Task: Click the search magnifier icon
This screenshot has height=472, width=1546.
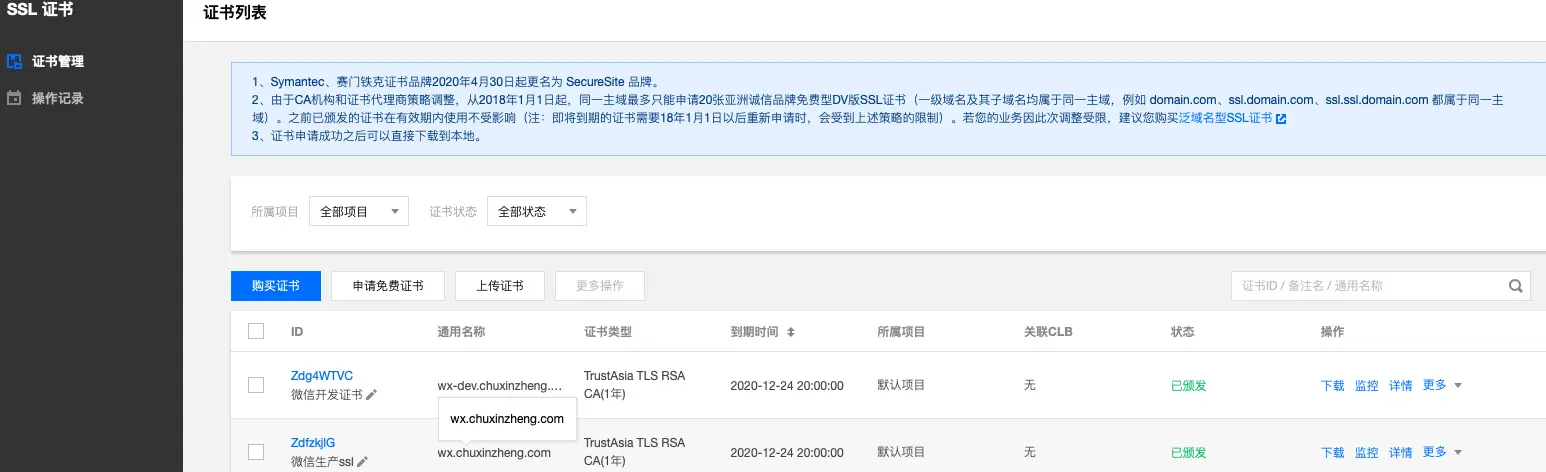Action: (x=1516, y=285)
